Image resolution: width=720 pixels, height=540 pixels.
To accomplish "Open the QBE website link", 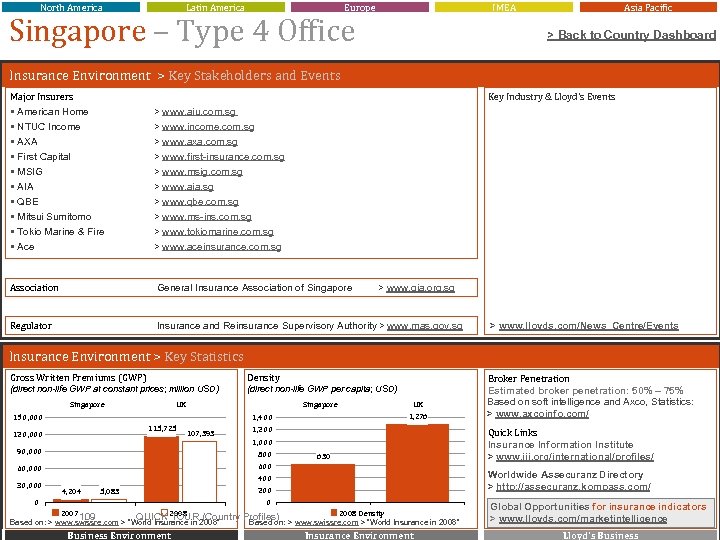I will tap(200, 202).
